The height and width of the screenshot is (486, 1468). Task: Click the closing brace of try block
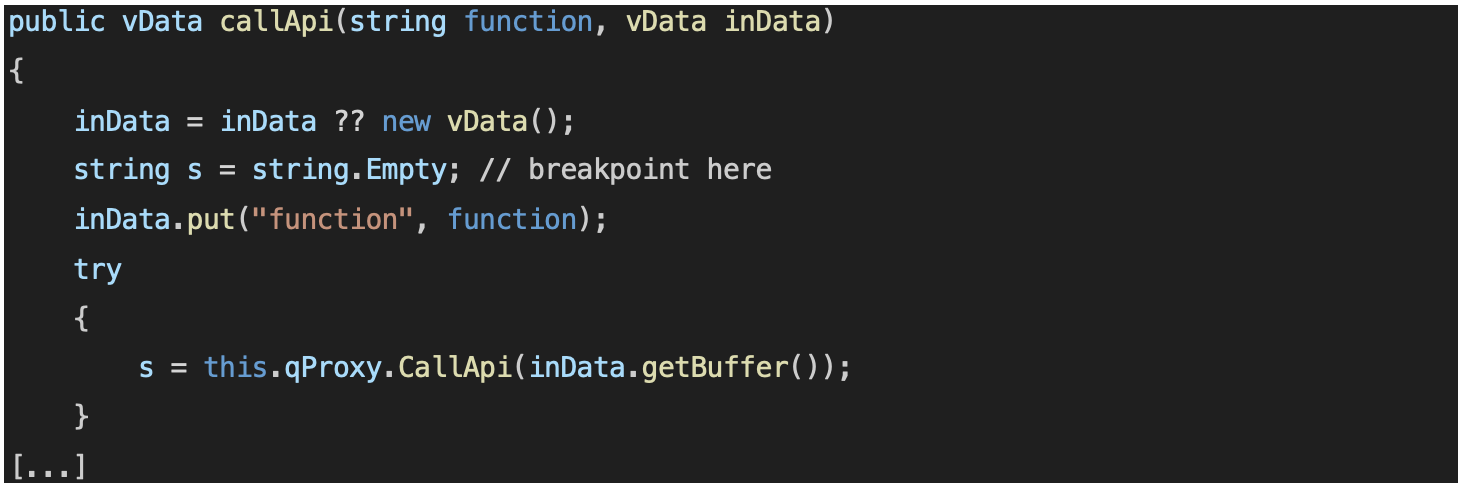(x=81, y=416)
